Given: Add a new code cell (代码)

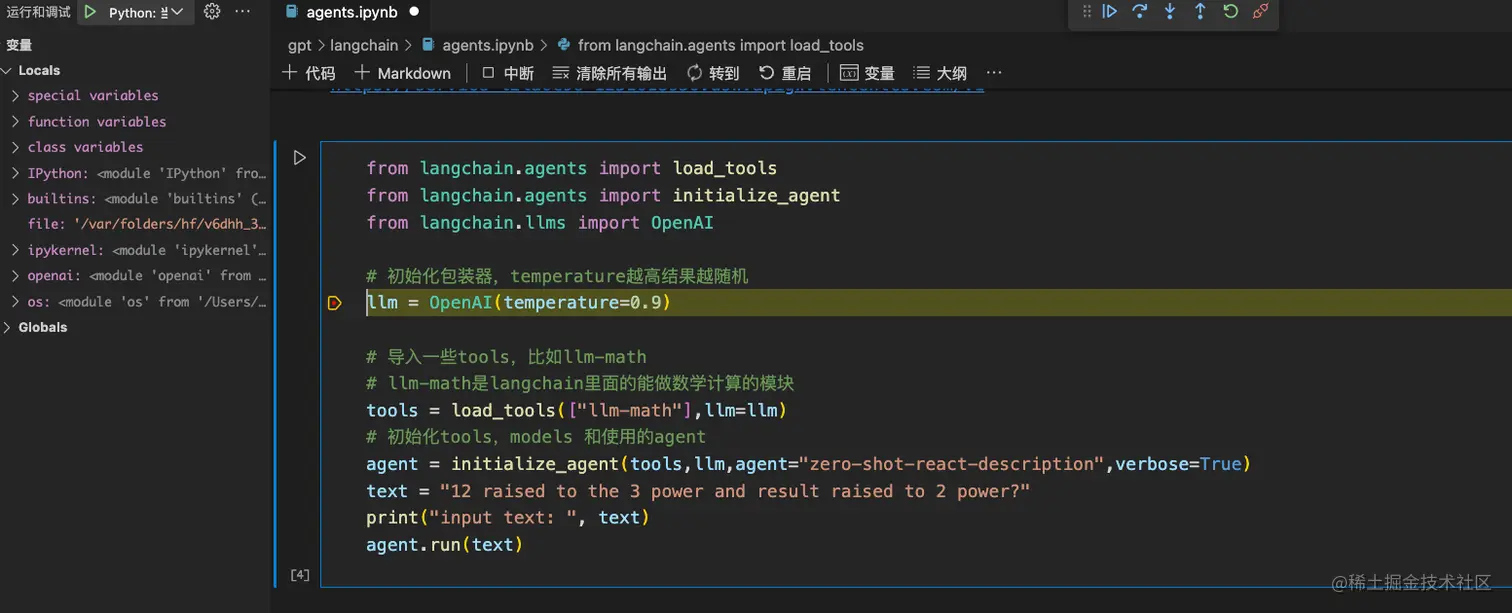Looking at the screenshot, I should click(309, 73).
